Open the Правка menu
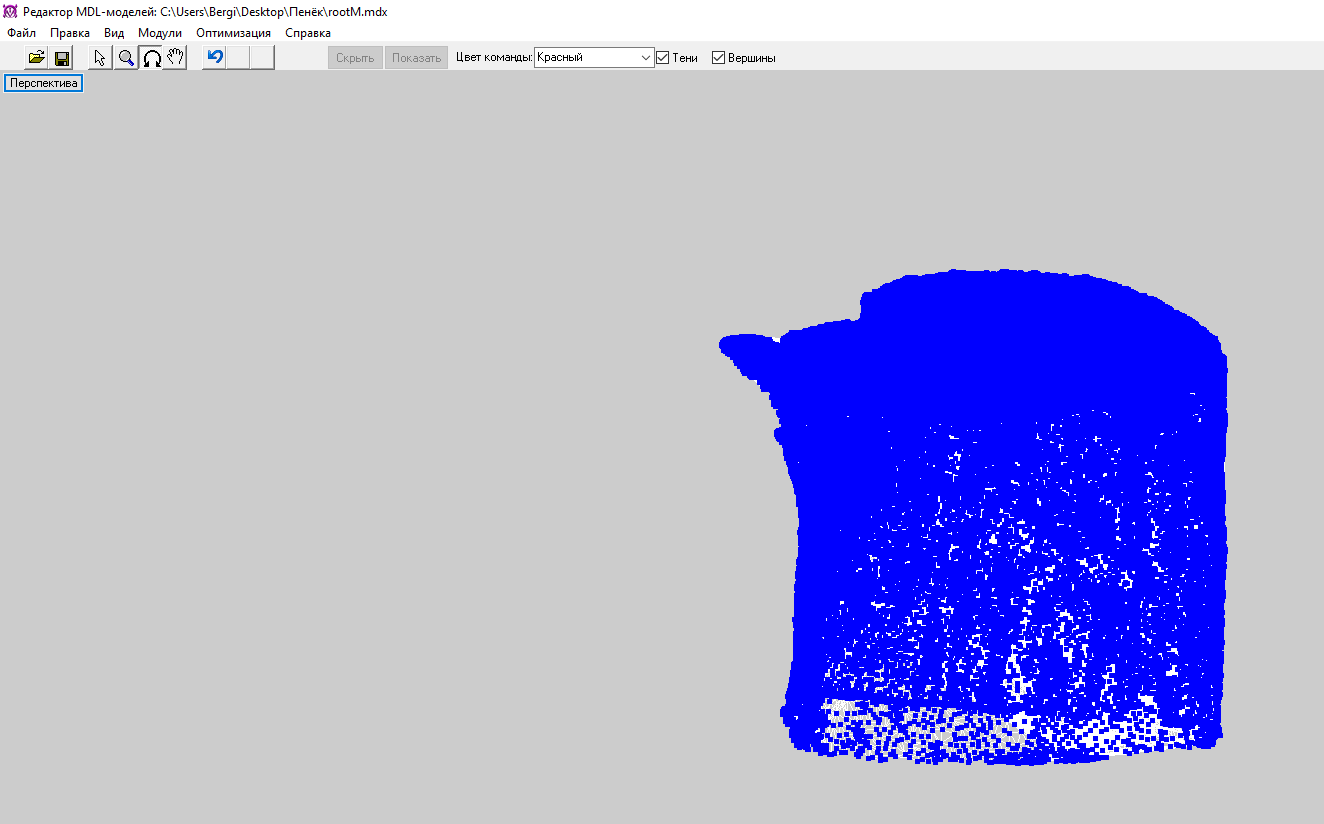This screenshot has height=824, width=1324. coord(70,33)
